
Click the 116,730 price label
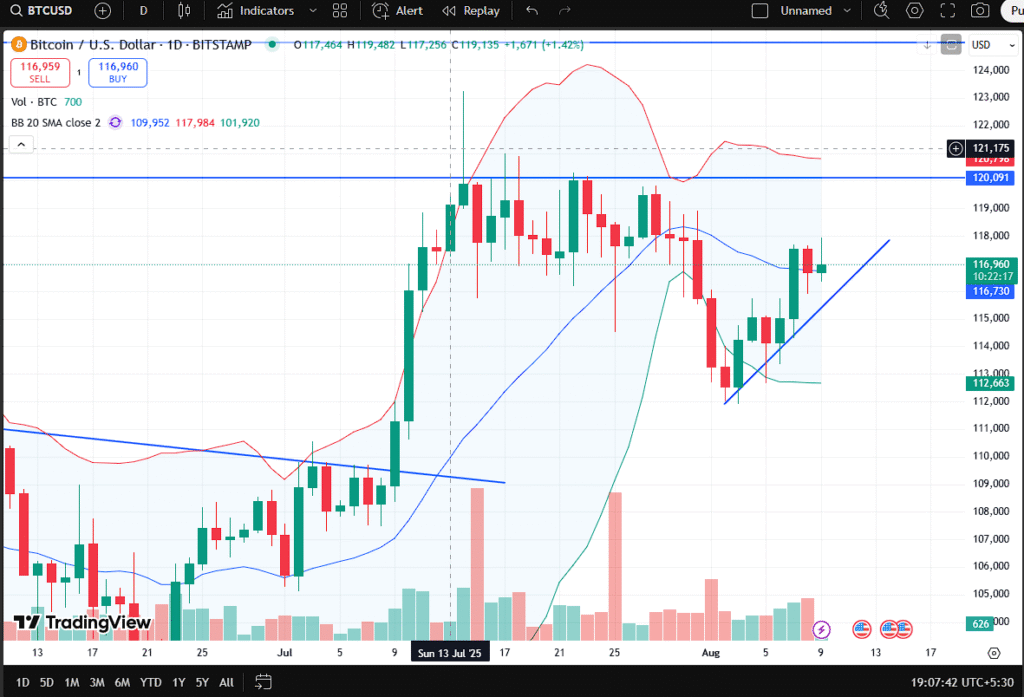[x=990, y=291]
